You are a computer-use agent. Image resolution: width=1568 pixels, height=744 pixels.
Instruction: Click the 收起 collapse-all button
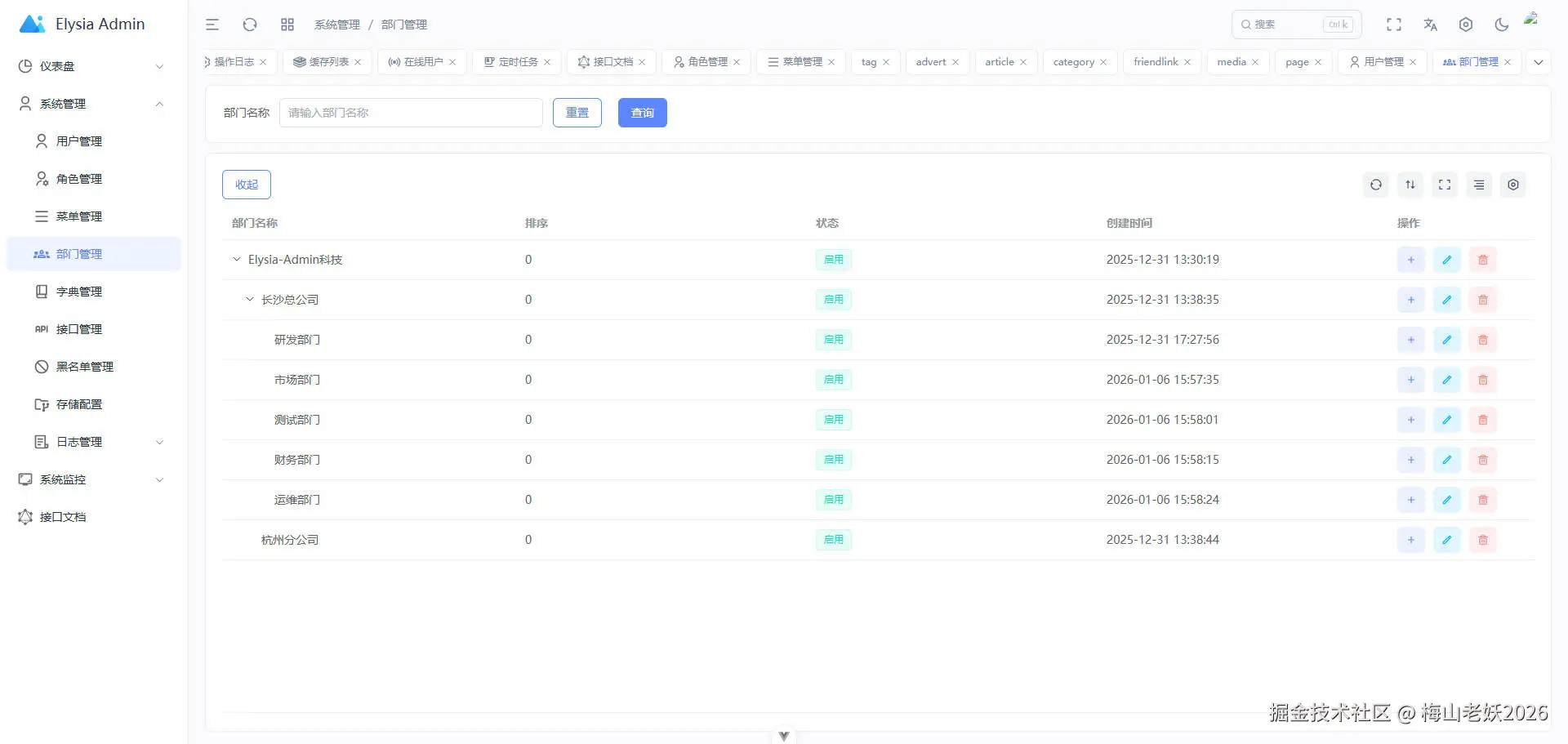(x=247, y=185)
